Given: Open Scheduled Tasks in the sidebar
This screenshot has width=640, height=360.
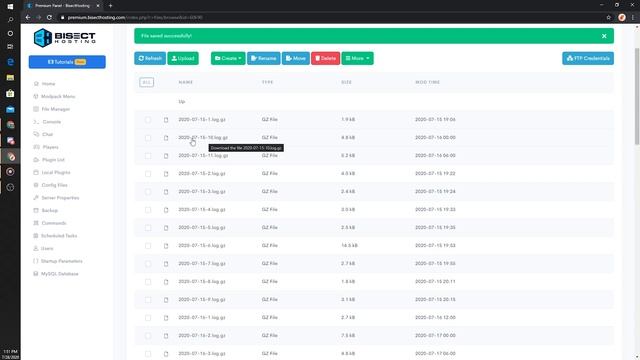Looking at the screenshot, I should [x=56, y=236].
